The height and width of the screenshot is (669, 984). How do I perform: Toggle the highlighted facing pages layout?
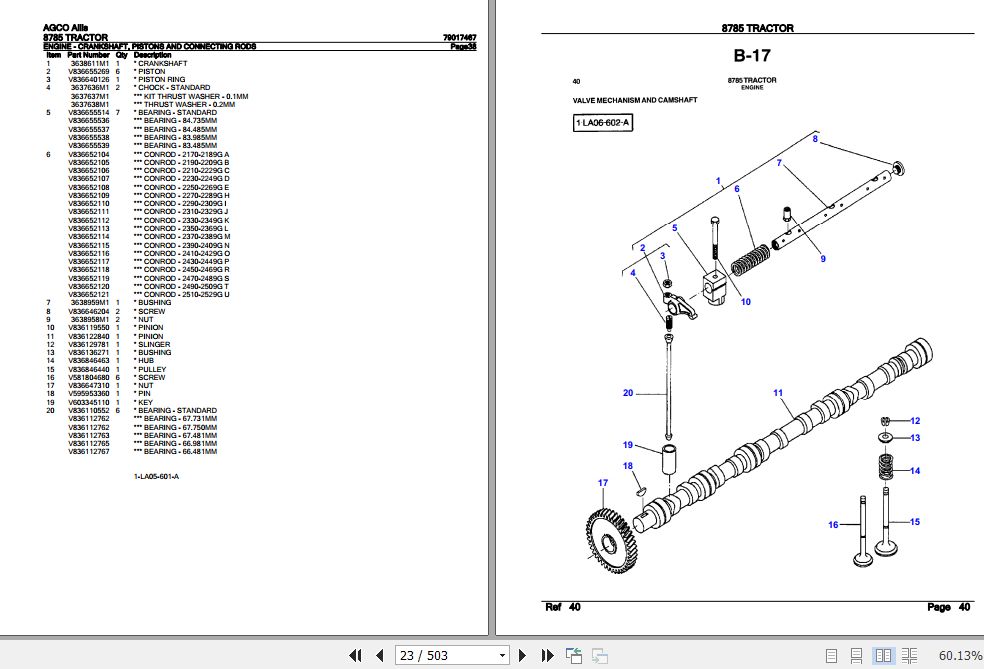[883, 655]
